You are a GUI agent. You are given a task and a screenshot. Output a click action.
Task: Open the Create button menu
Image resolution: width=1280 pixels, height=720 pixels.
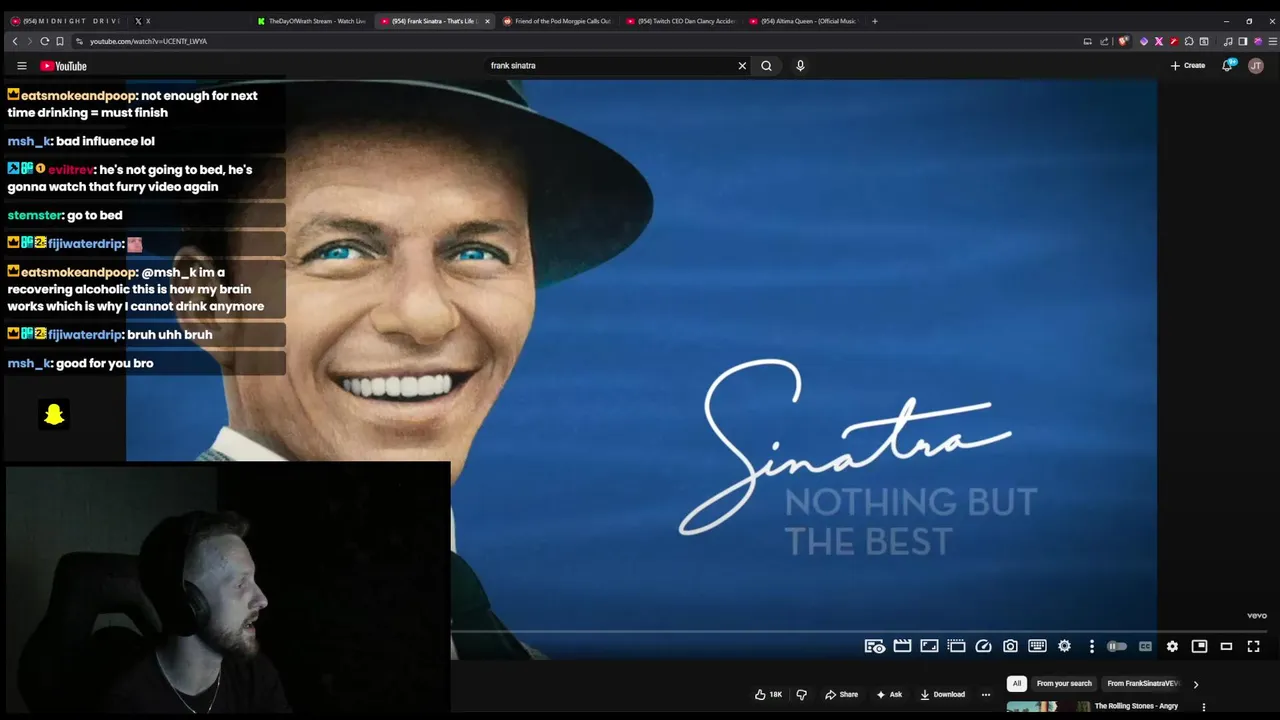pos(1187,66)
